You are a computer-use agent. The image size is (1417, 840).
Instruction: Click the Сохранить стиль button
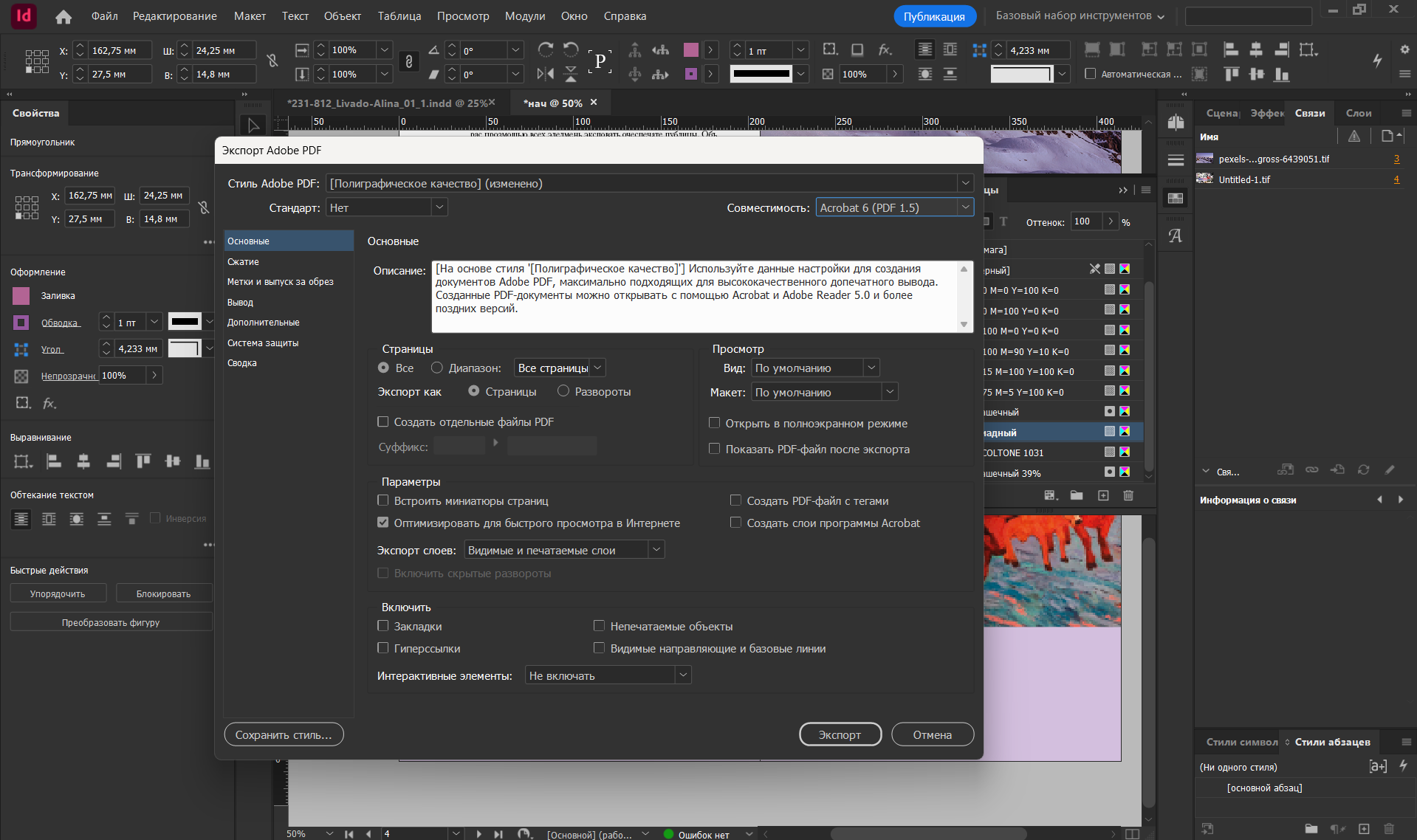[284, 734]
